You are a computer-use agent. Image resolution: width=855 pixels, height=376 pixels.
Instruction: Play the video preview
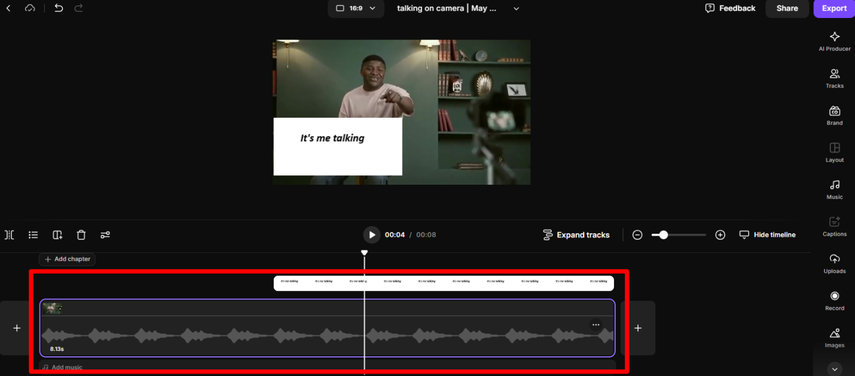pyautogui.click(x=372, y=235)
